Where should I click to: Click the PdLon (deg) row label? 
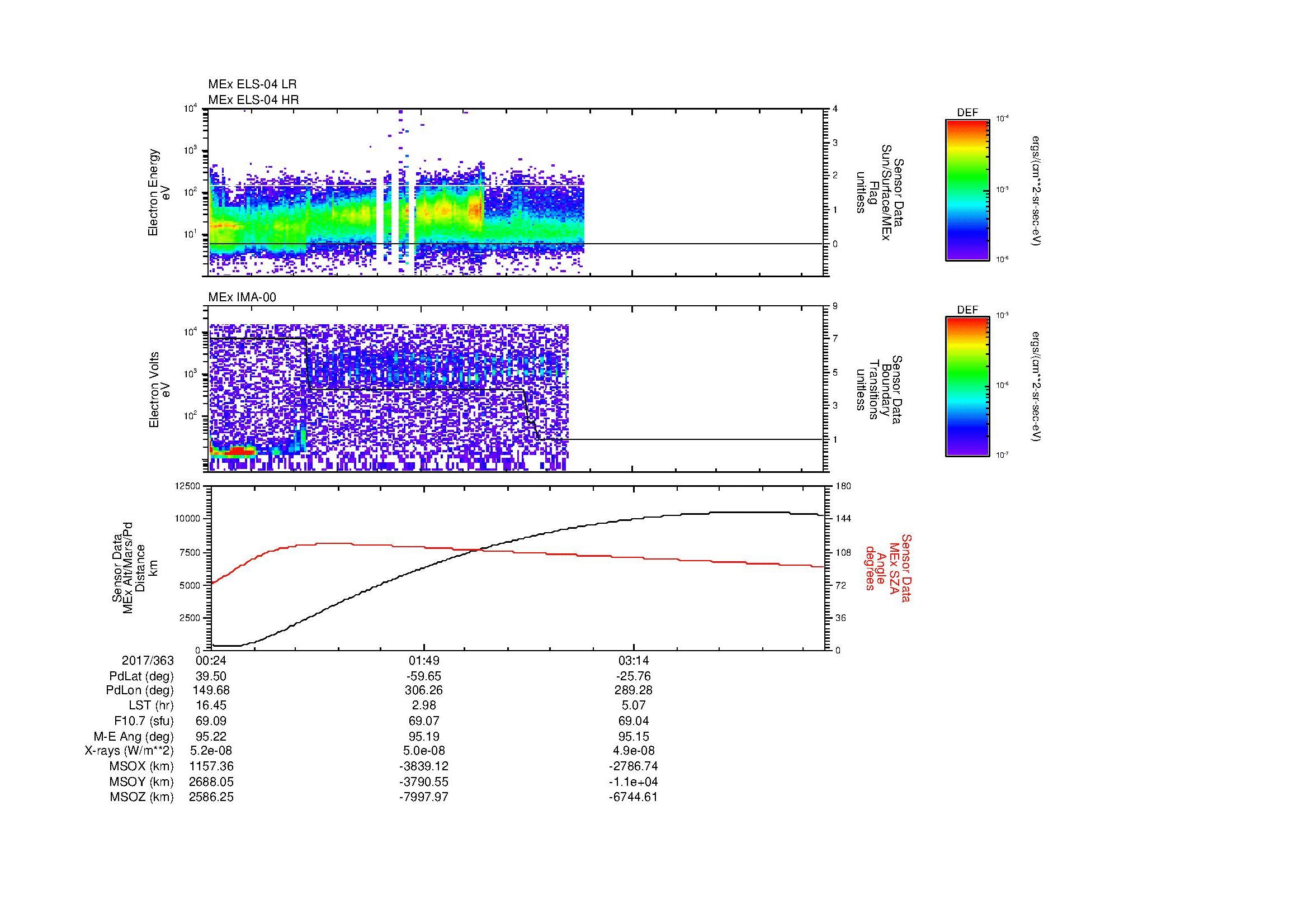coord(140,690)
